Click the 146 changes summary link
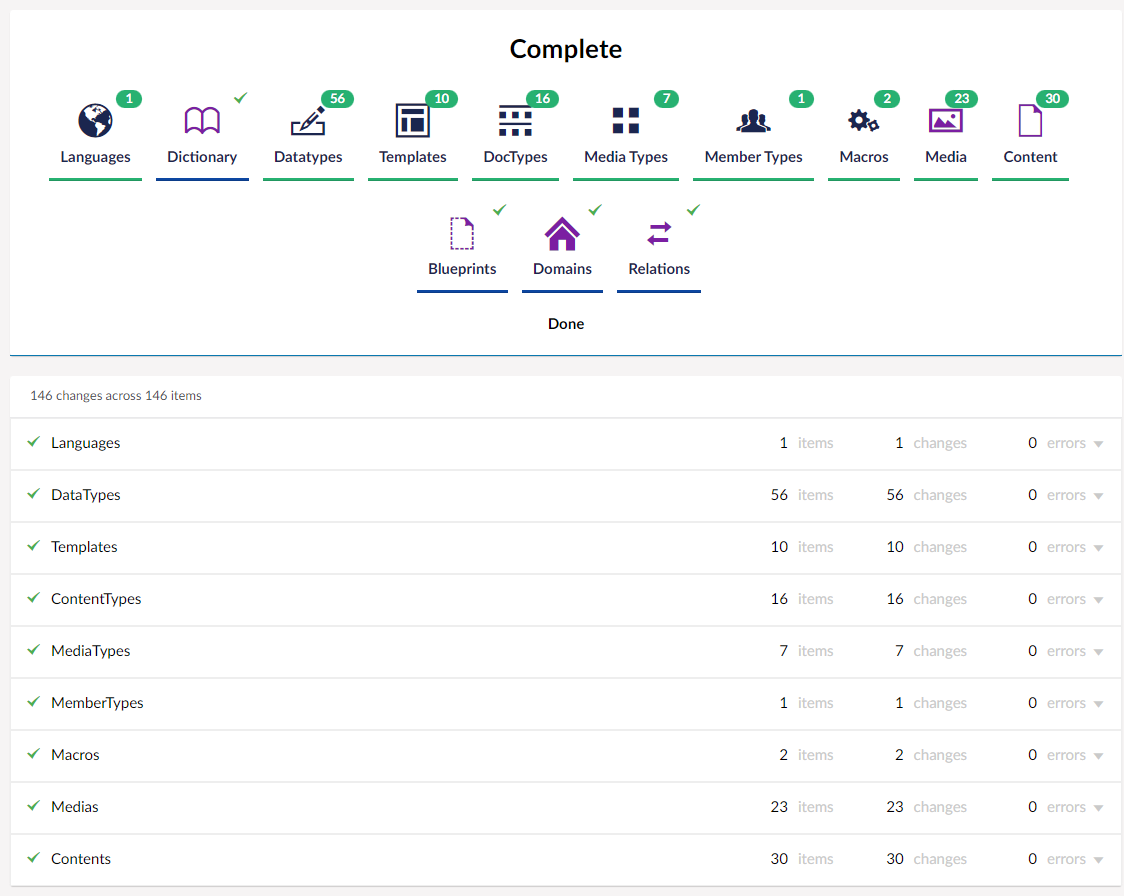Screen dimensions: 1124x896 pyautogui.click(x=115, y=395)
